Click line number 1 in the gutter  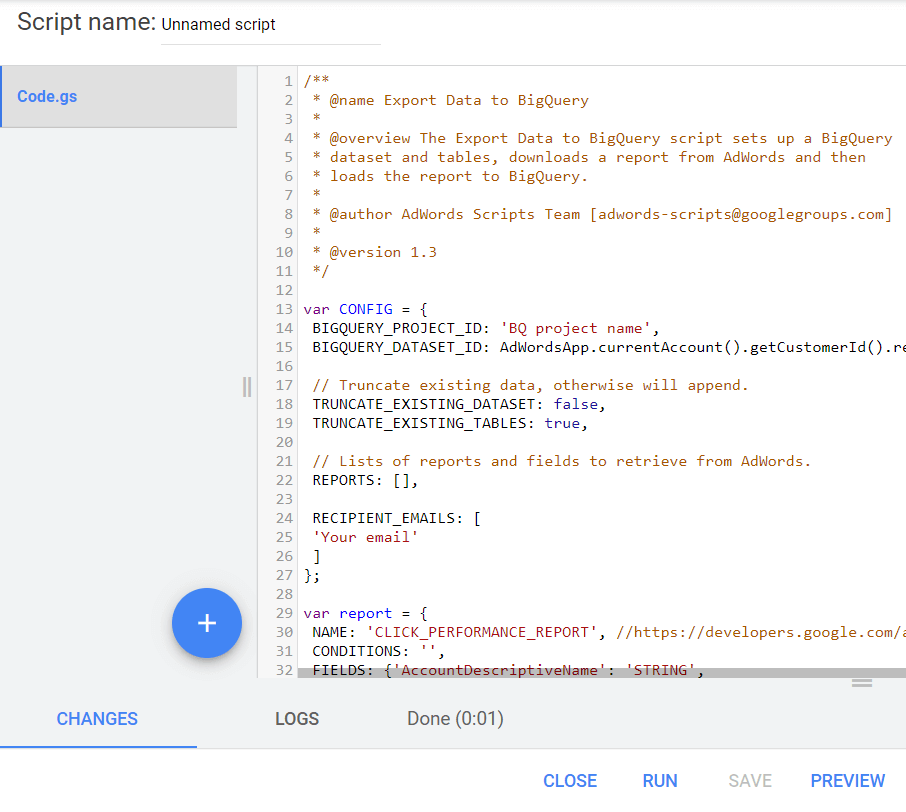287,81
